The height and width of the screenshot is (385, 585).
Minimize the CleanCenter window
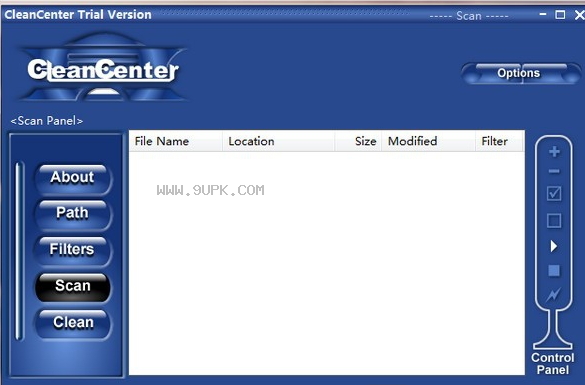click(x=543, y=15)
